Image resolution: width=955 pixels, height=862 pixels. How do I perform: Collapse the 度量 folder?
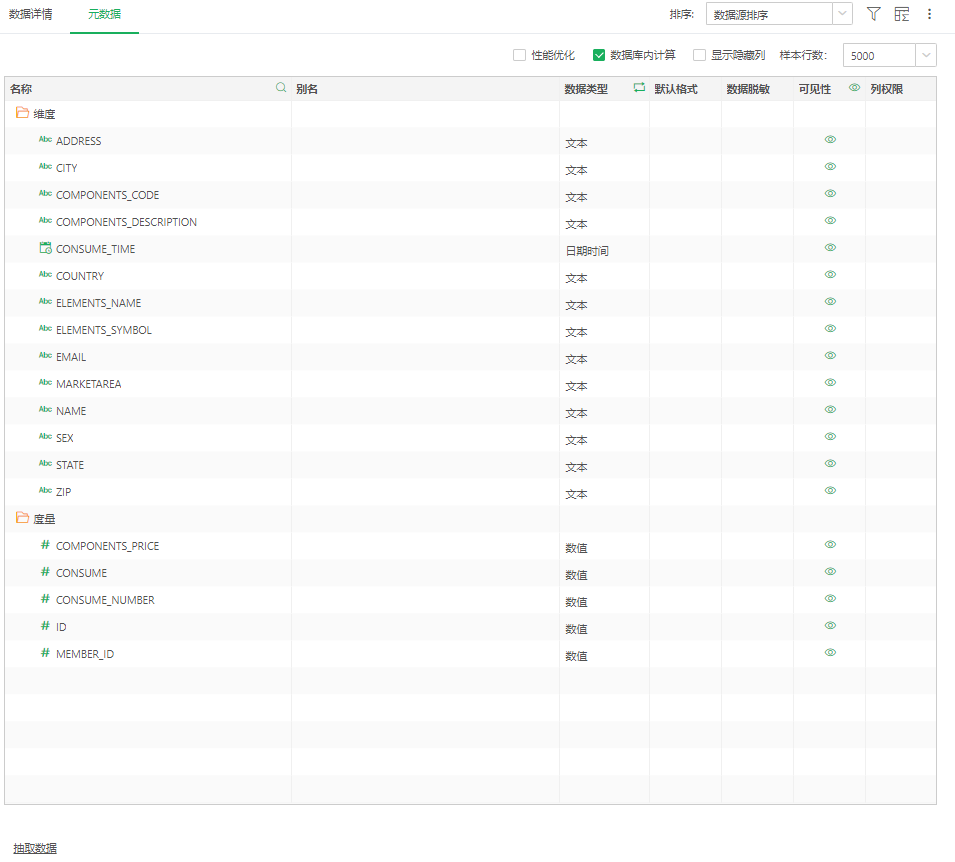(22, 518)
